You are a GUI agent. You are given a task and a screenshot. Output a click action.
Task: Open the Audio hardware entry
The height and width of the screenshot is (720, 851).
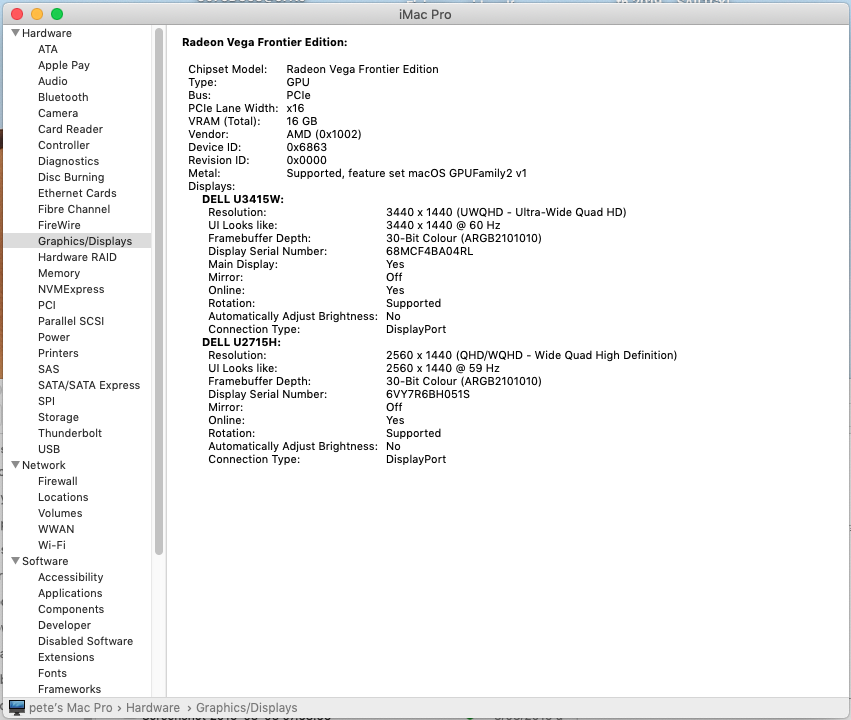[x=53, y=81]
